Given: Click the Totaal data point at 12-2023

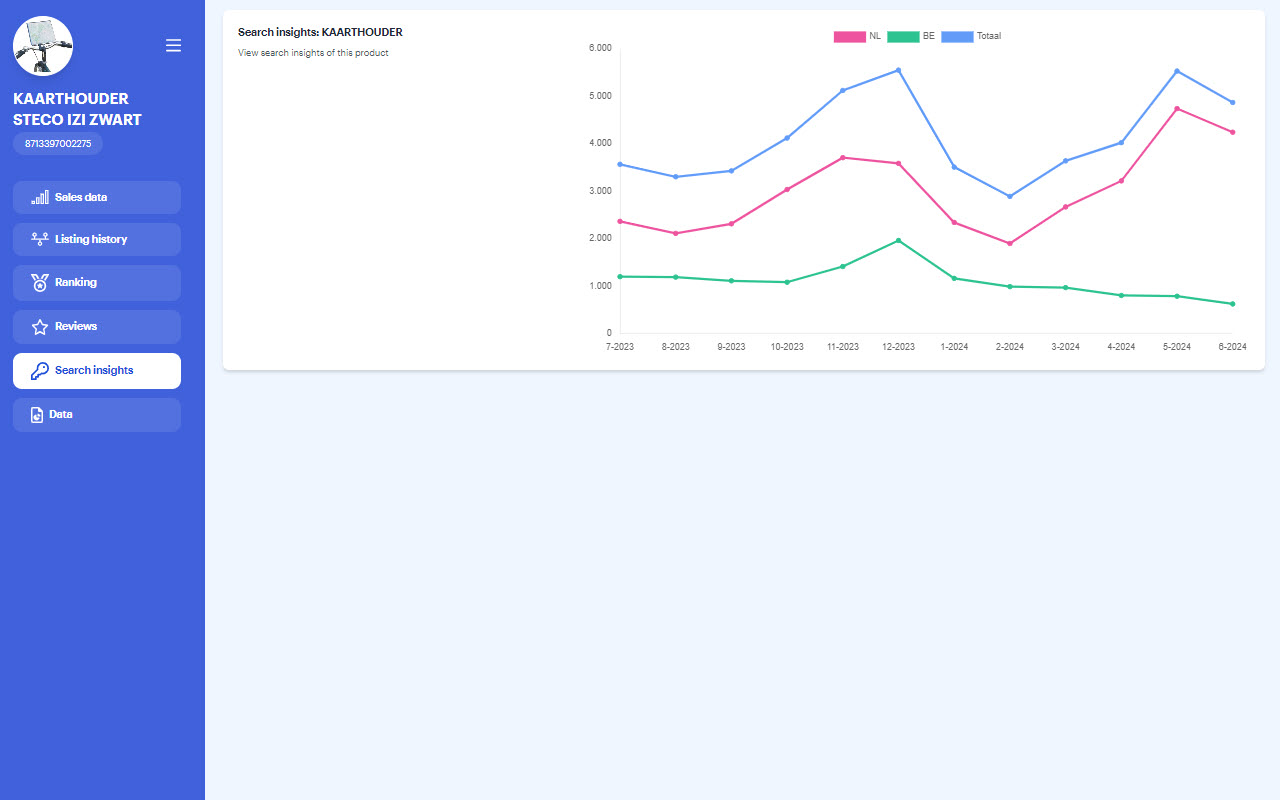Looking at the screenshot, I should 898,70.
